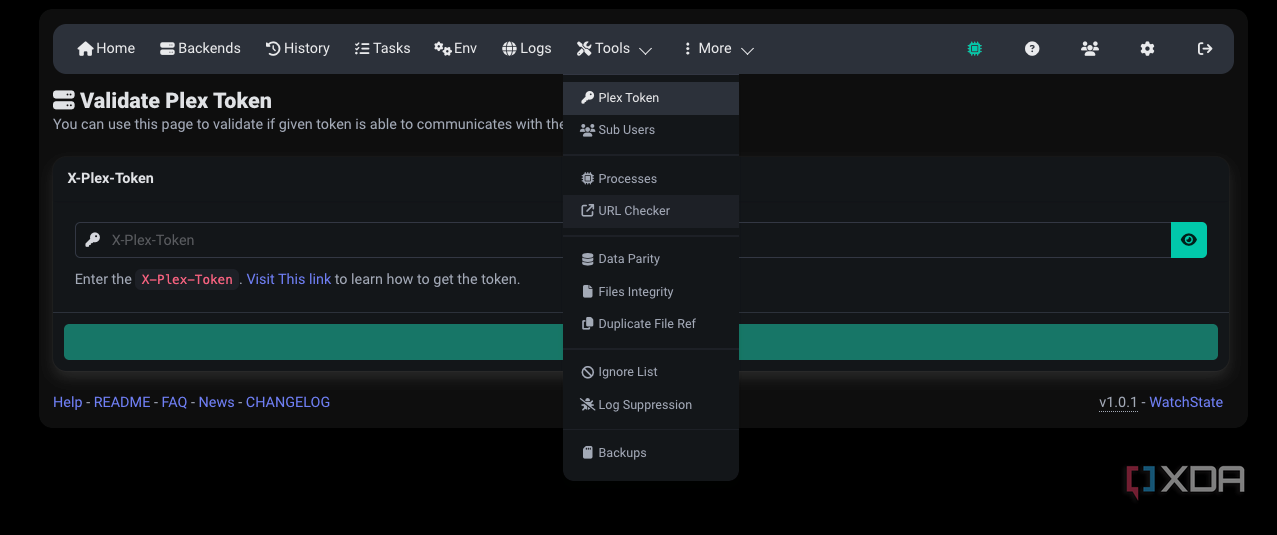Screen dimensions: 1277x535
Task: Open Ignore List from Tools menu
Action: click(651, 372)
